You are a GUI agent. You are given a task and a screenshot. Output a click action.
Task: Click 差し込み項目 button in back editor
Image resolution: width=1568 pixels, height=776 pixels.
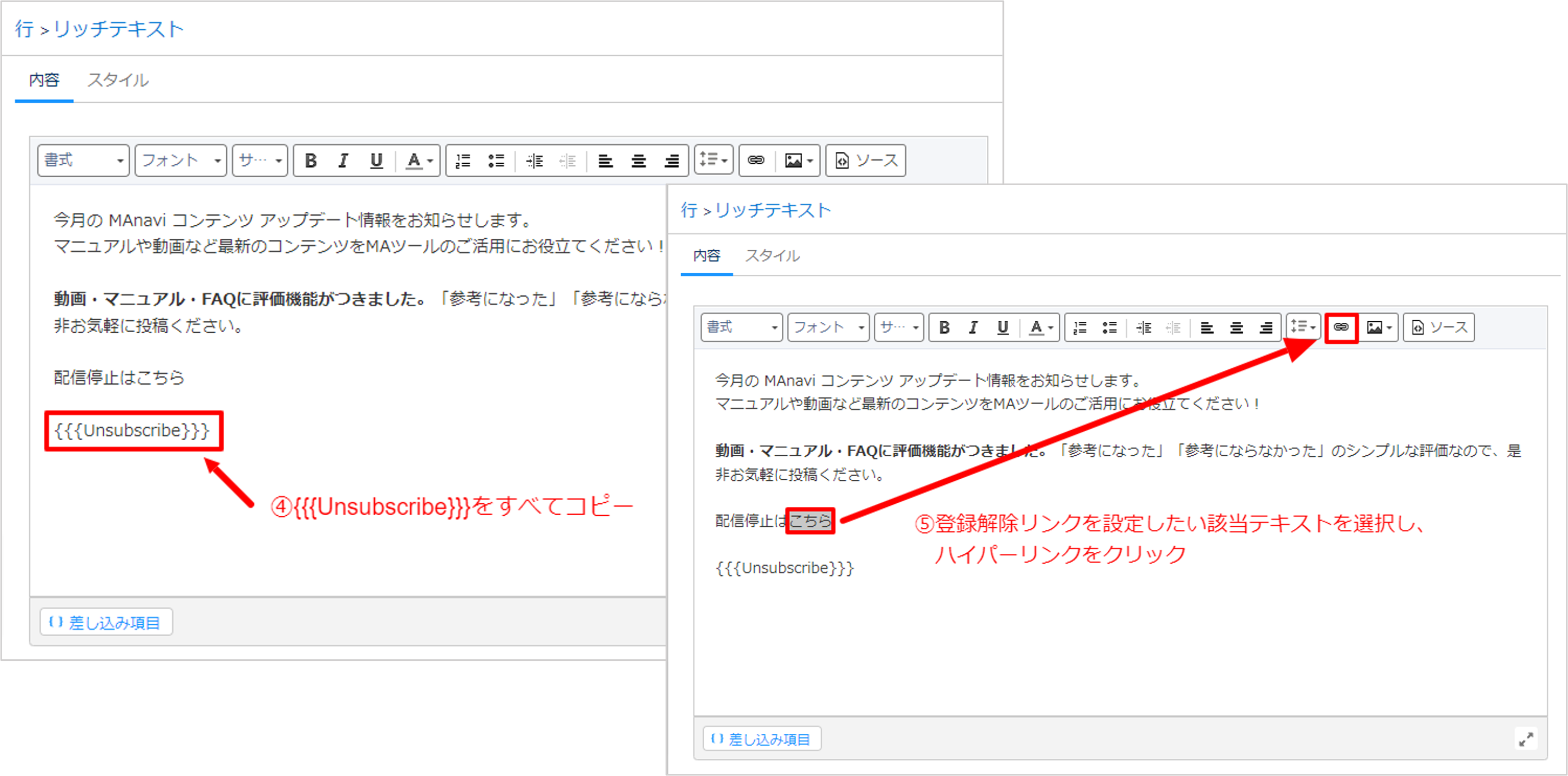(106, 622)
